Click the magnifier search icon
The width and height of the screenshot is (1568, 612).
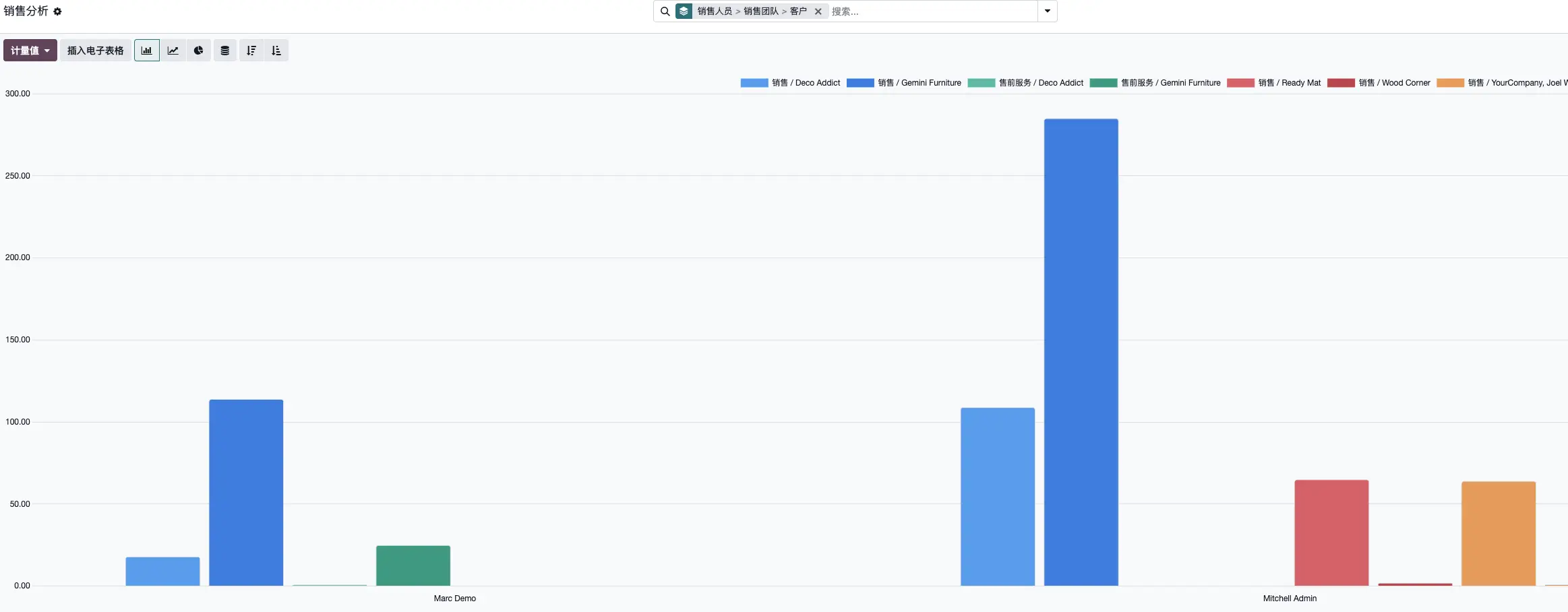(x=665, y=11)
